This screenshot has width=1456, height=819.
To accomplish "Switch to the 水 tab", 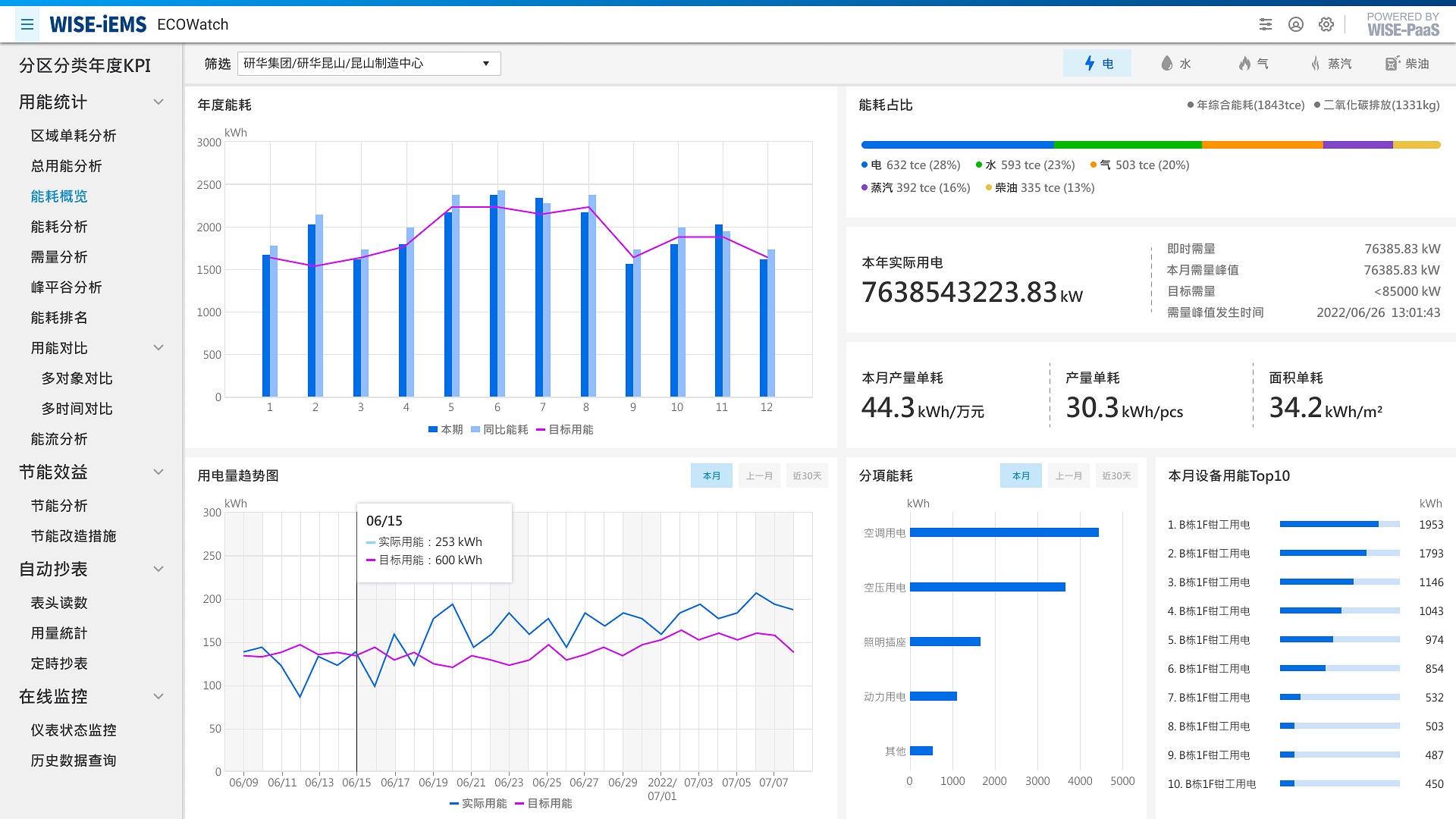I will (1175, 64).
